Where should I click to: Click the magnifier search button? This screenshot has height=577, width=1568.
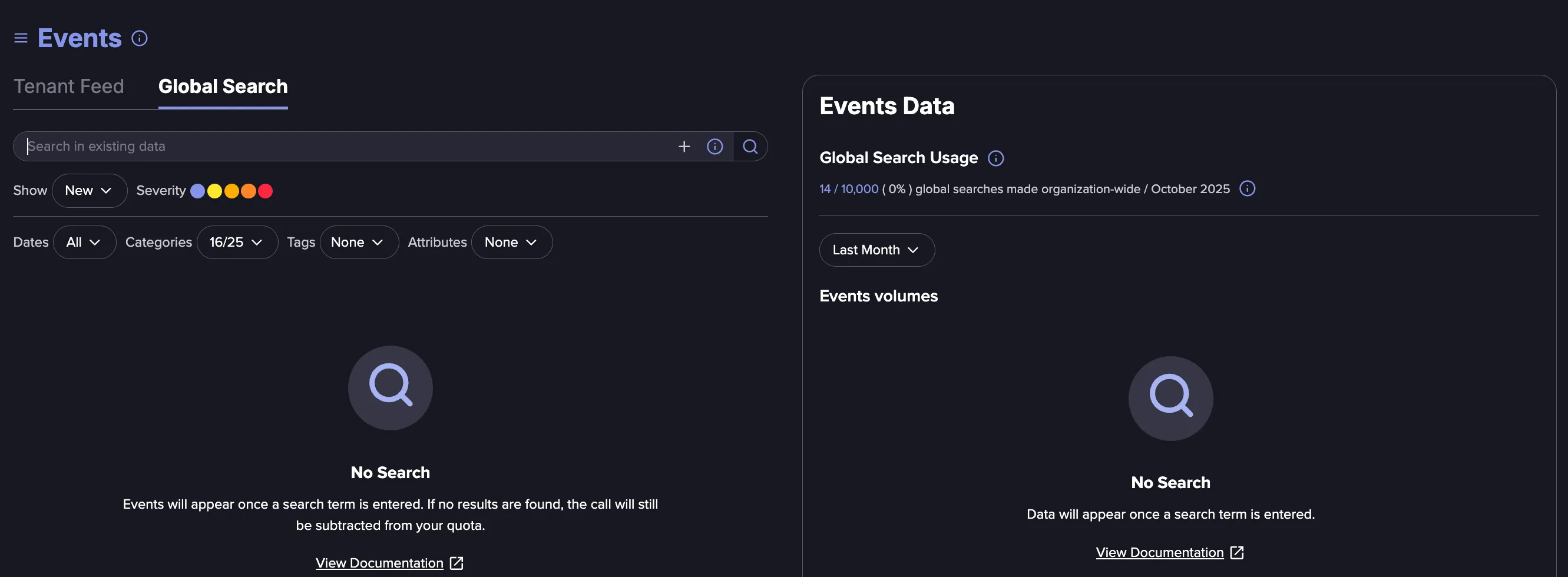pos(750,147)
